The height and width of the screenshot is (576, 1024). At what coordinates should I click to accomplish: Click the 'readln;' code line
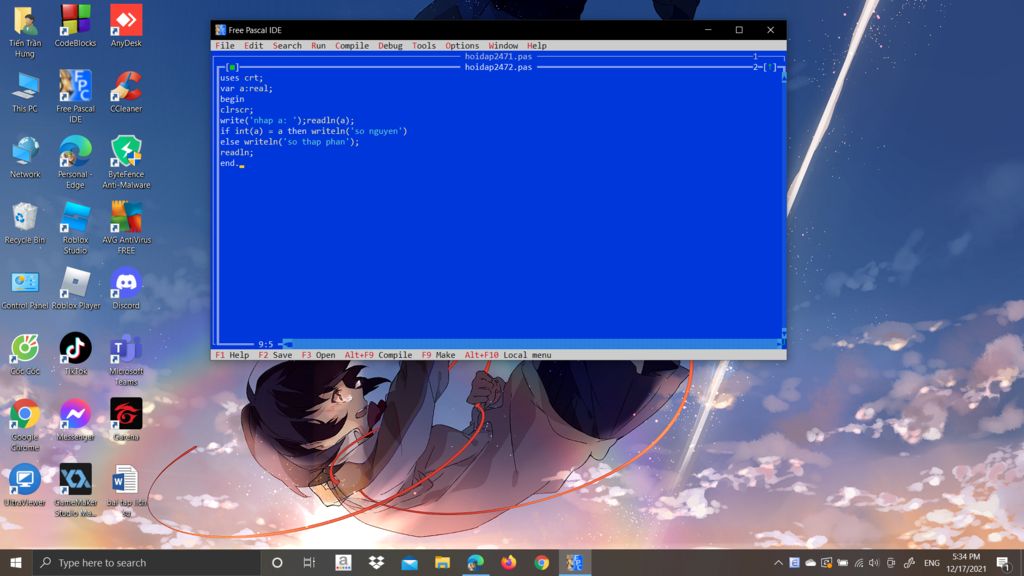pyautogui.click(x=236, y=153)
